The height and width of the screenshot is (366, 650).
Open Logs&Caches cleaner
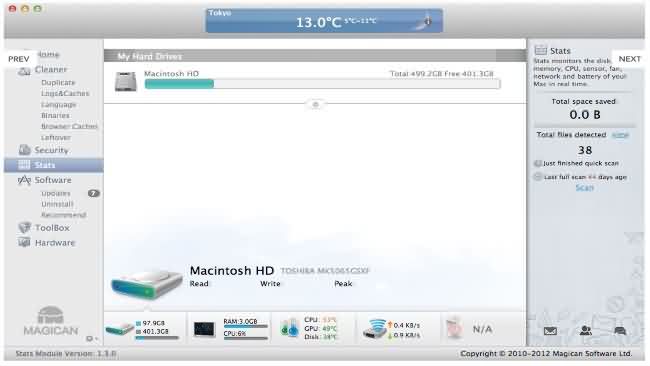coord(65,93)
